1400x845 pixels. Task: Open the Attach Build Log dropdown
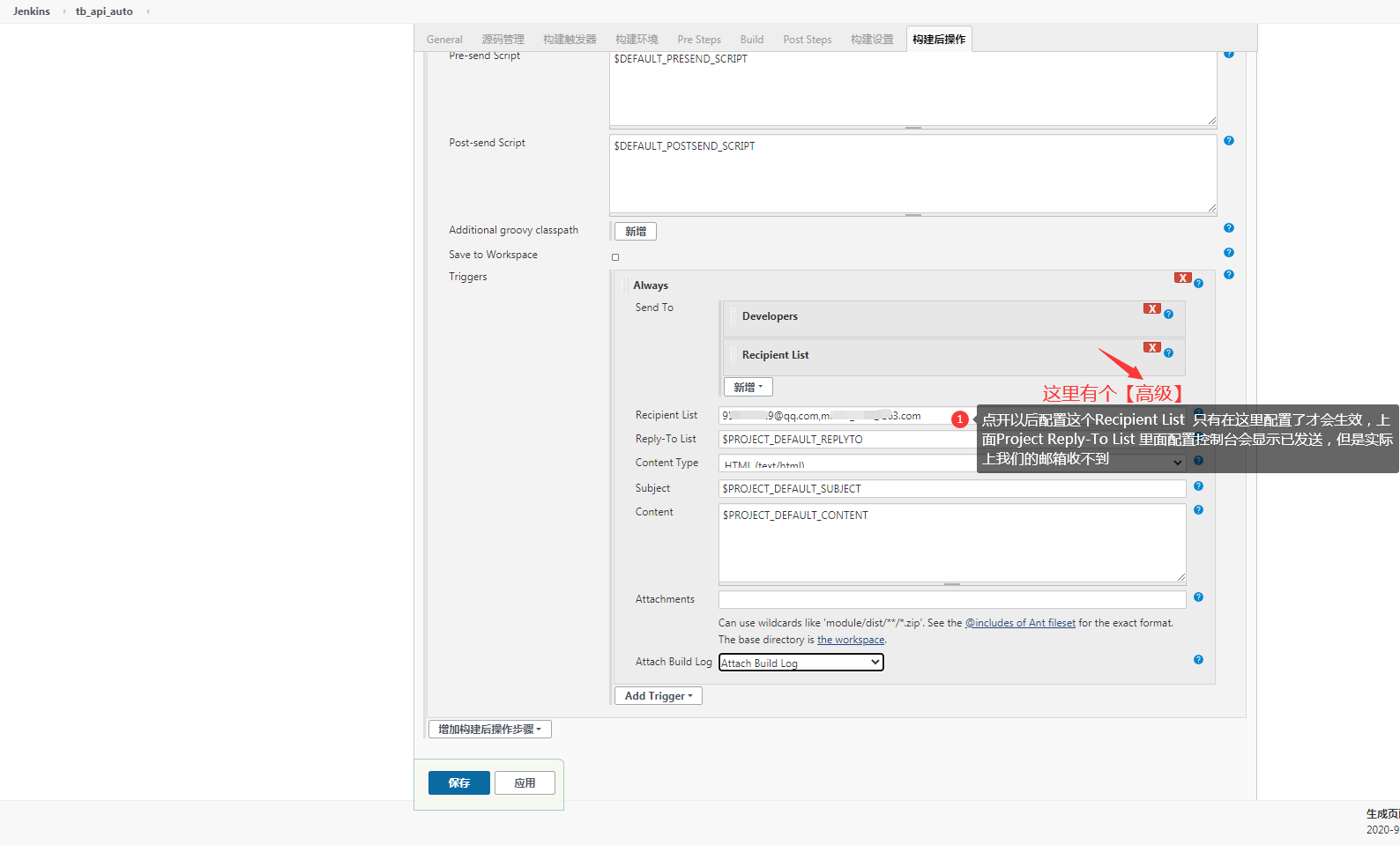pyautogui.click(x=801, y=663)
